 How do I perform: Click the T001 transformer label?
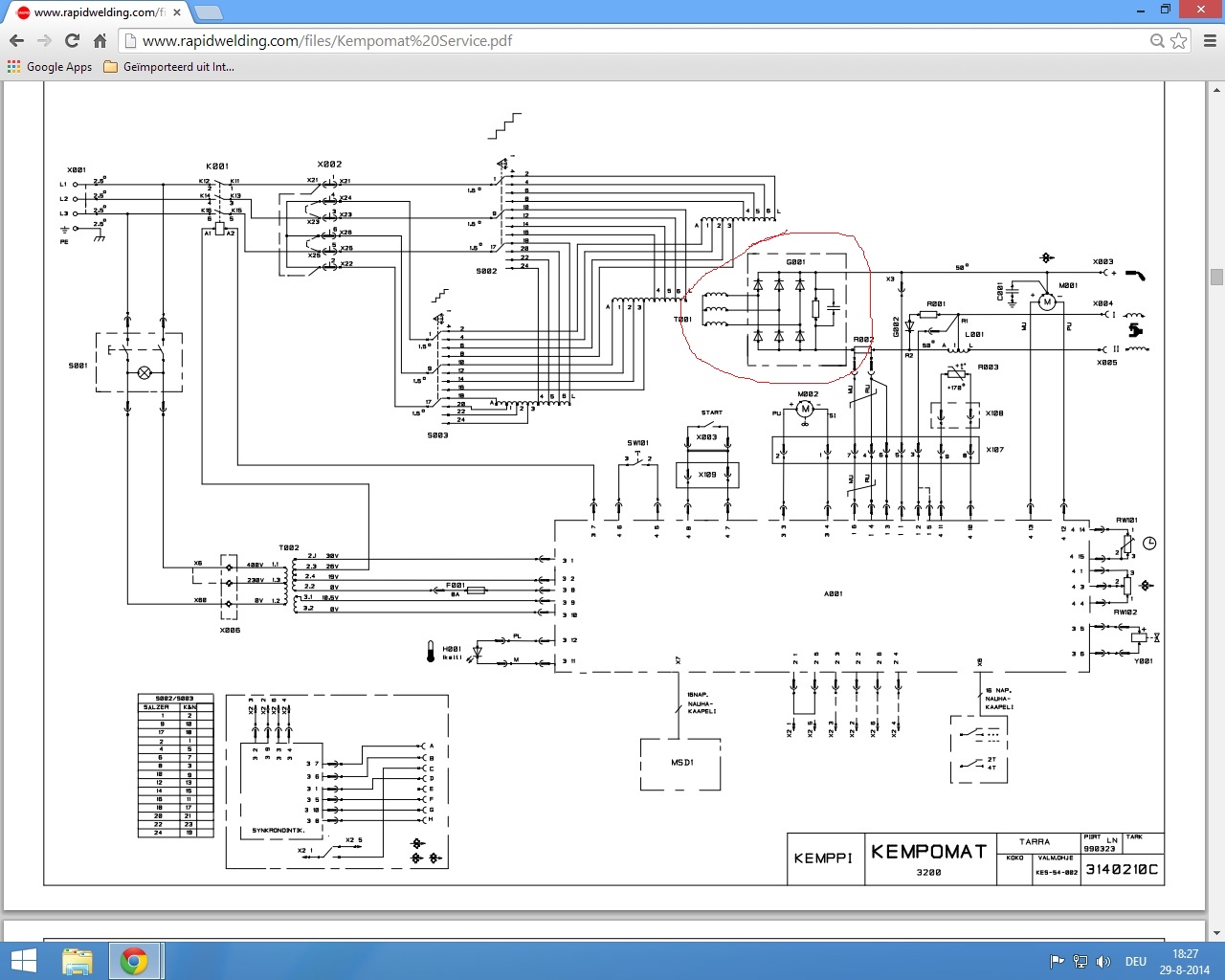pyautogui.click(x=682, y=320)
